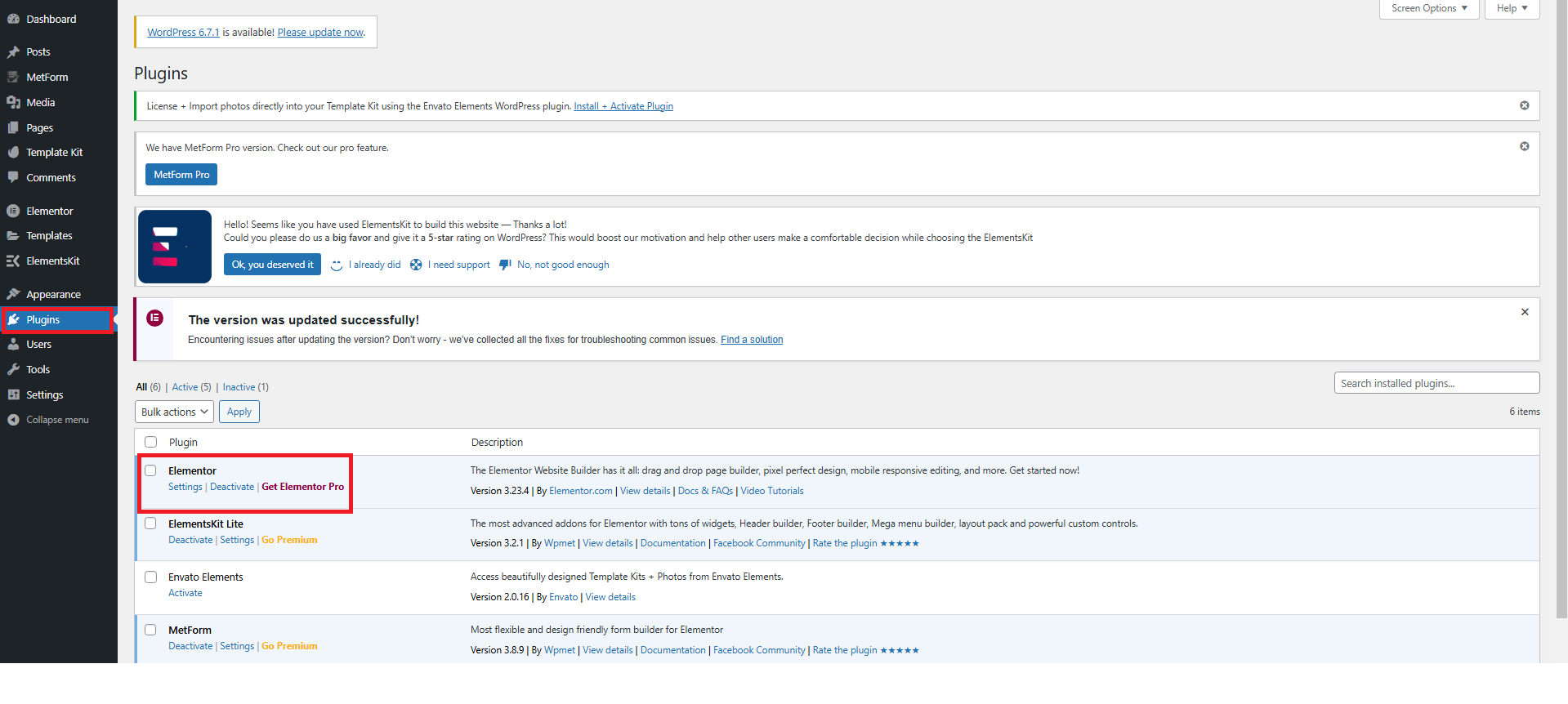Open Elementor Video Tutorials link

[x=772, y=491]
